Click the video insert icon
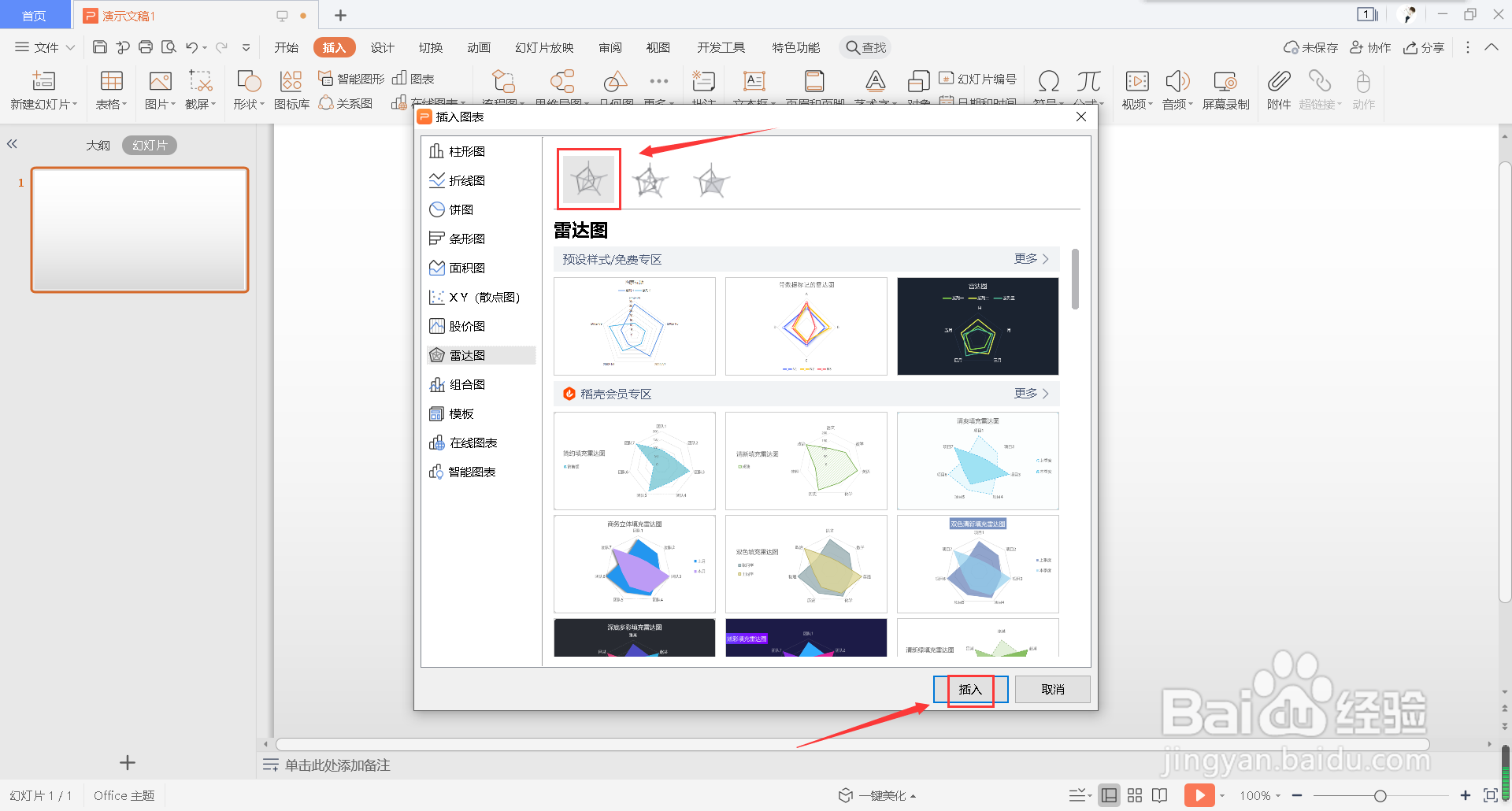This screenshot has width=1512, height=811. pyautogui.click(x=1137, y=81)
